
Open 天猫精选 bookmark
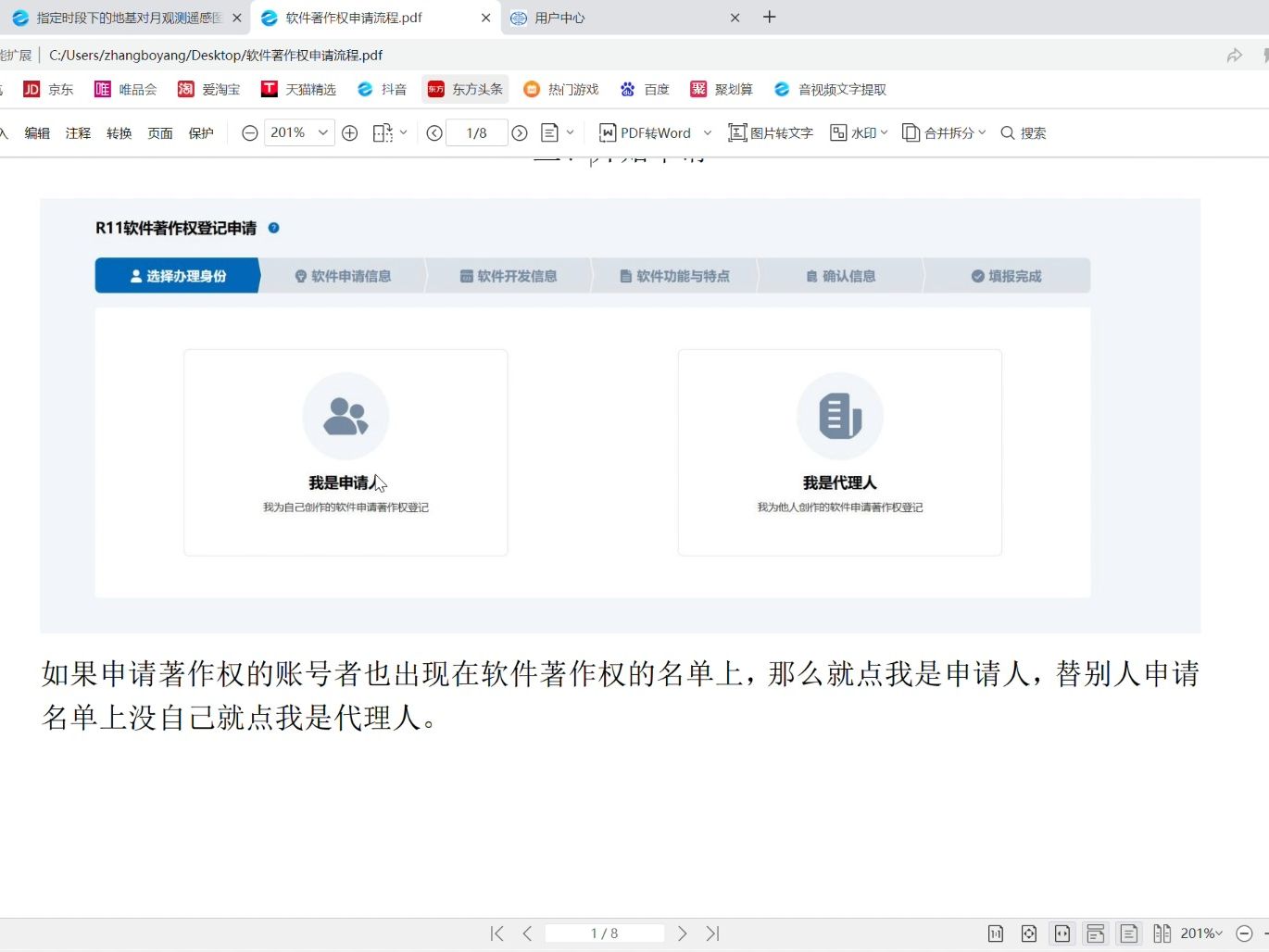[298, 89]
